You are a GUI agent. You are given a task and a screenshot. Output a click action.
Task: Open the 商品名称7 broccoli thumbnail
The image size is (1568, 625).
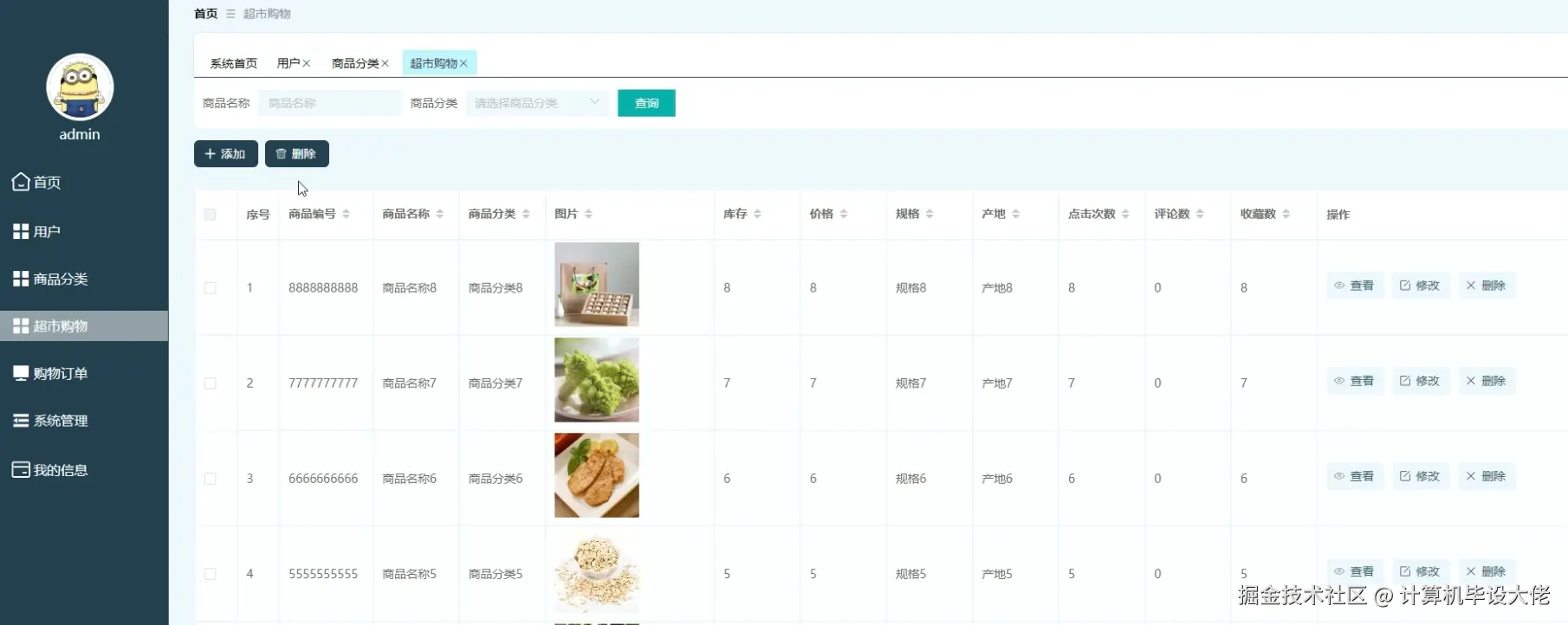pyautogui.click(x=597, y=380)
